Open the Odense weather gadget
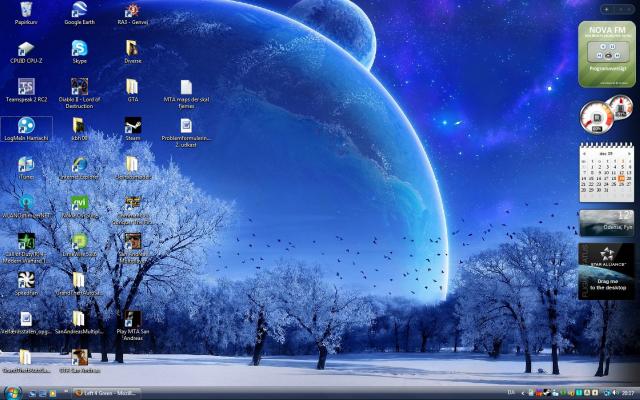 605,222
